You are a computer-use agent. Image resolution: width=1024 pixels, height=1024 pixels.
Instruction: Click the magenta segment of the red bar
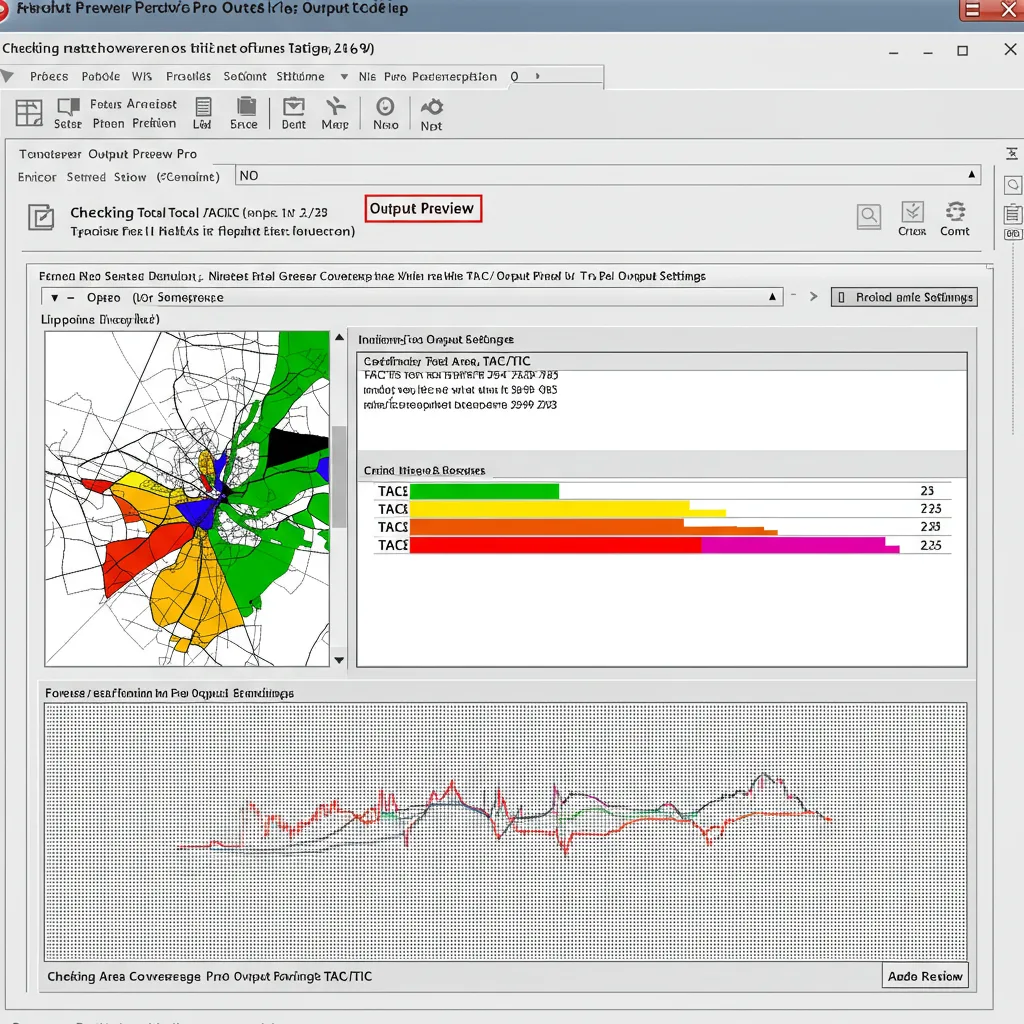click(x=799, y=545)
